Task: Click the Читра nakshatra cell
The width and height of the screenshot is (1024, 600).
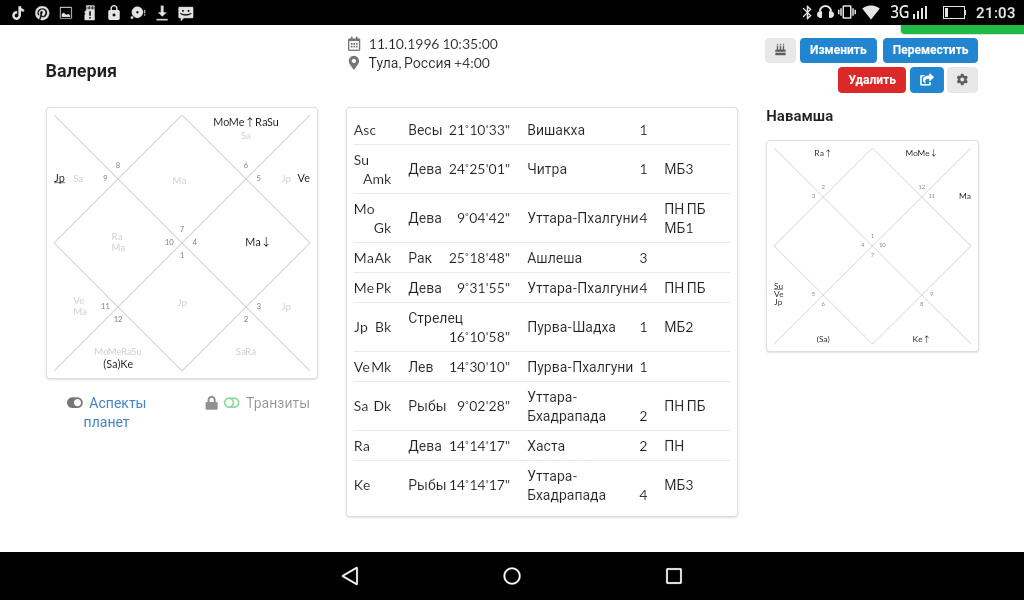Action: pos(547,169)
